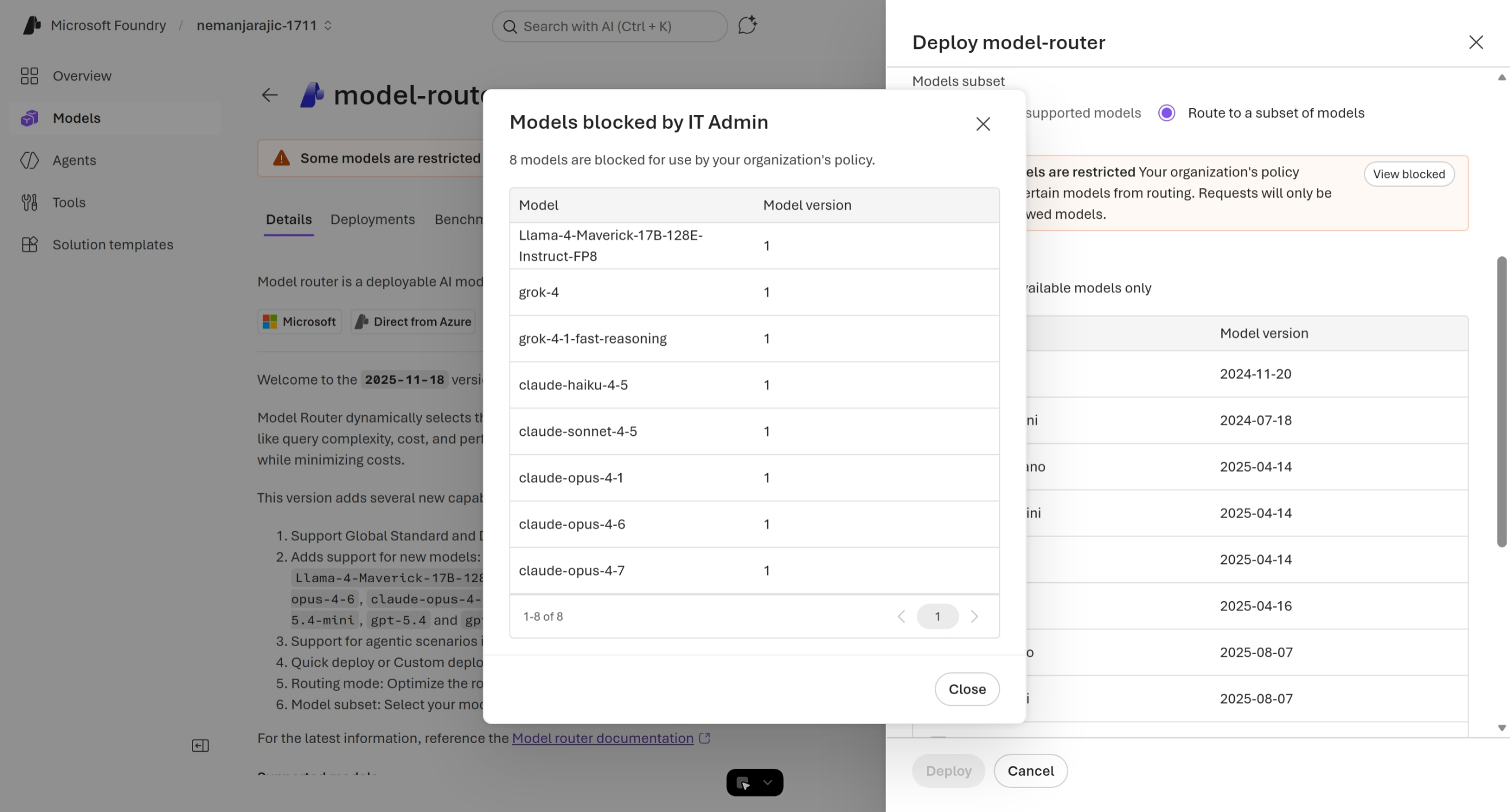Open Models in the sidebar
Image resolution: width=1510 pixels, height=812 pixels.
(x=115, y=118)
